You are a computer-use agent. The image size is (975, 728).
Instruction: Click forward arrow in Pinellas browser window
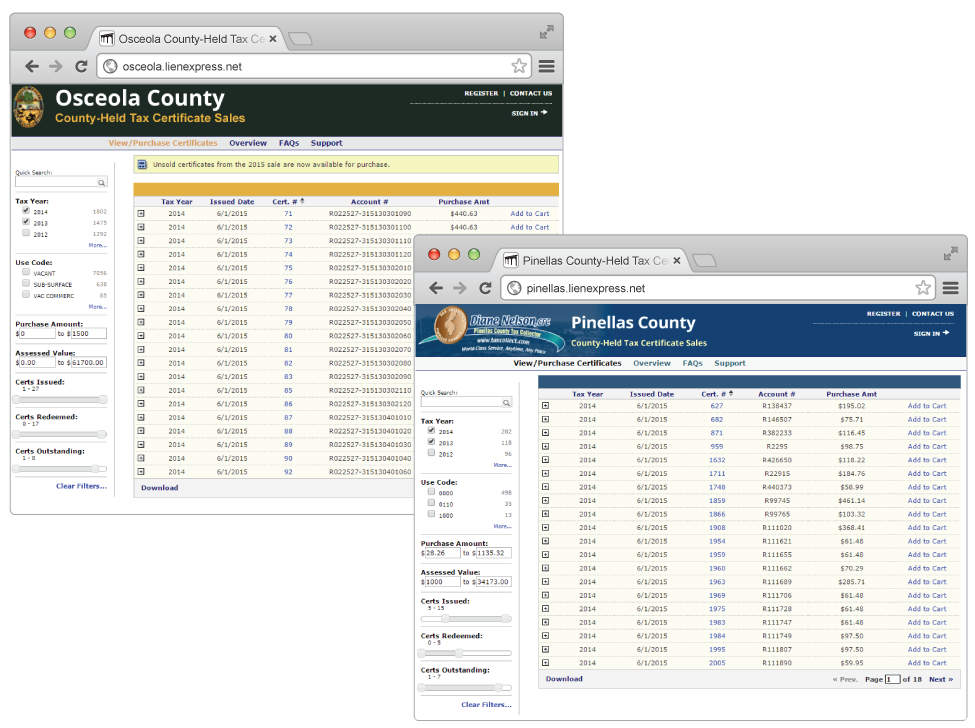coord(460,288)
